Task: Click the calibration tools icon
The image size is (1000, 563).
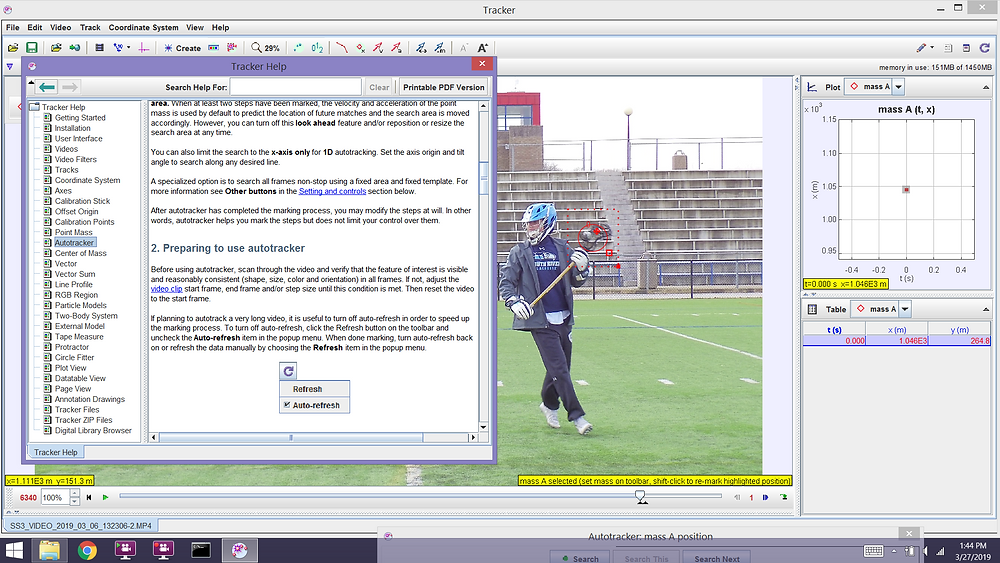Action: 117,48
